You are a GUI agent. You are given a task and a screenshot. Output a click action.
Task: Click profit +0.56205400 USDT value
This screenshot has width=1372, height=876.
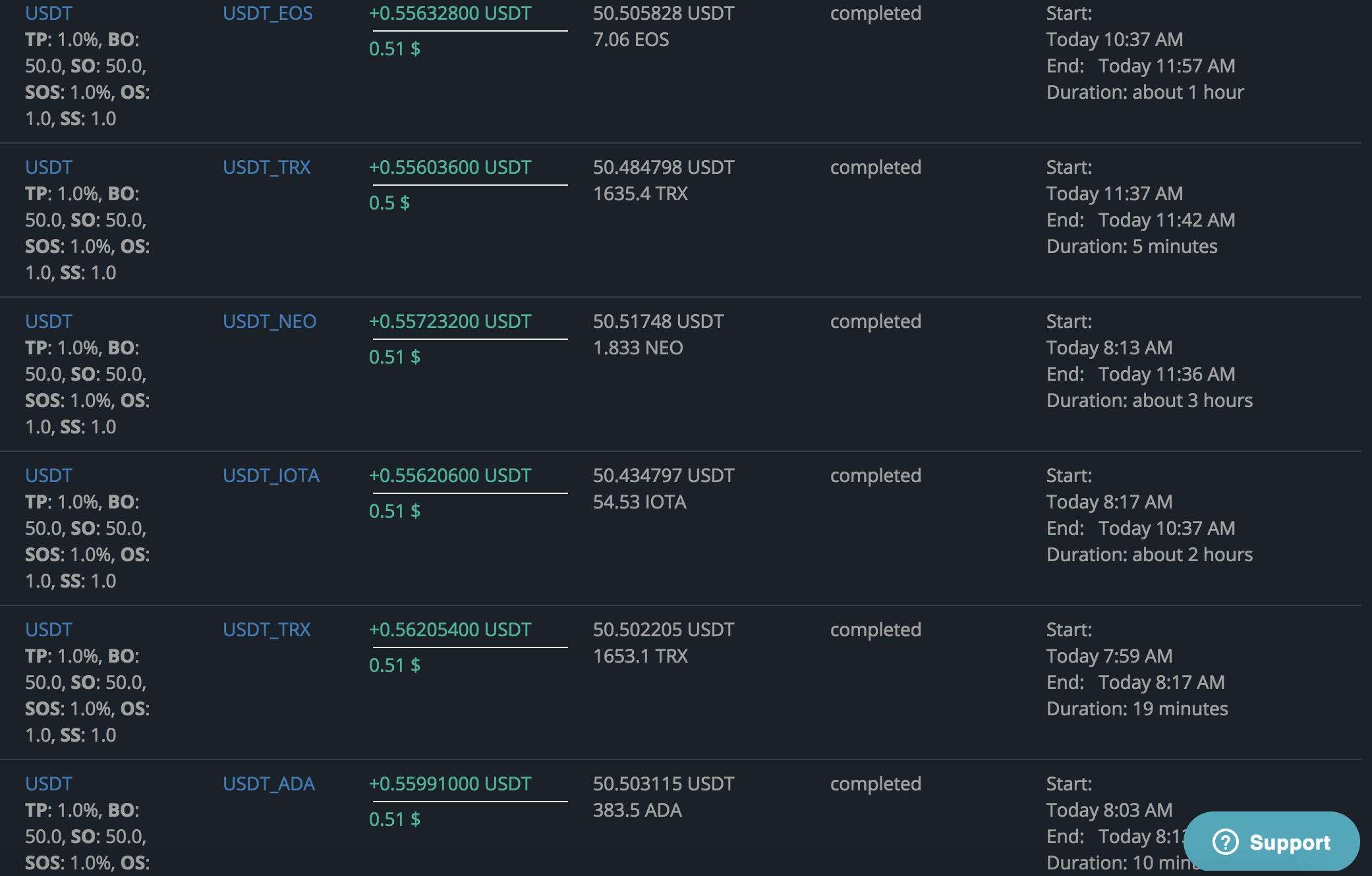point(450,630)
